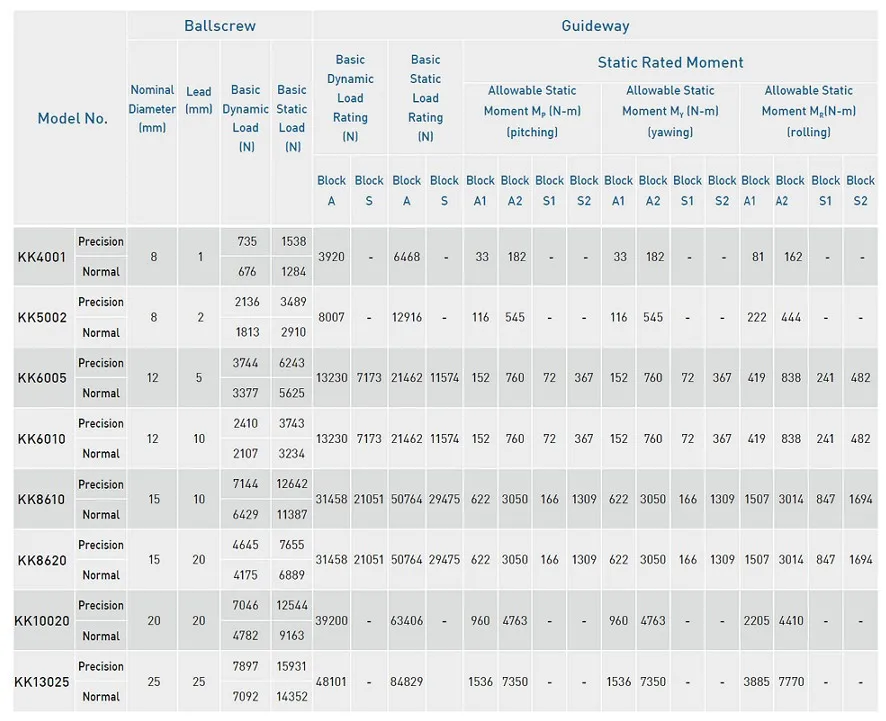Click the Lead (mm) column header
Viewport: 886px width, 721px height.
tap(199, 100)
